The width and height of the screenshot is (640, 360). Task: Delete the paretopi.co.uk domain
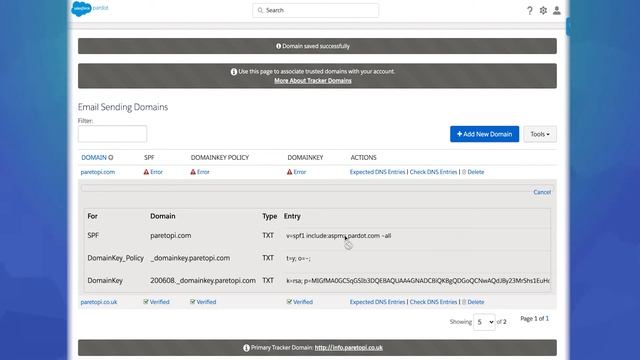coord(473,302)
